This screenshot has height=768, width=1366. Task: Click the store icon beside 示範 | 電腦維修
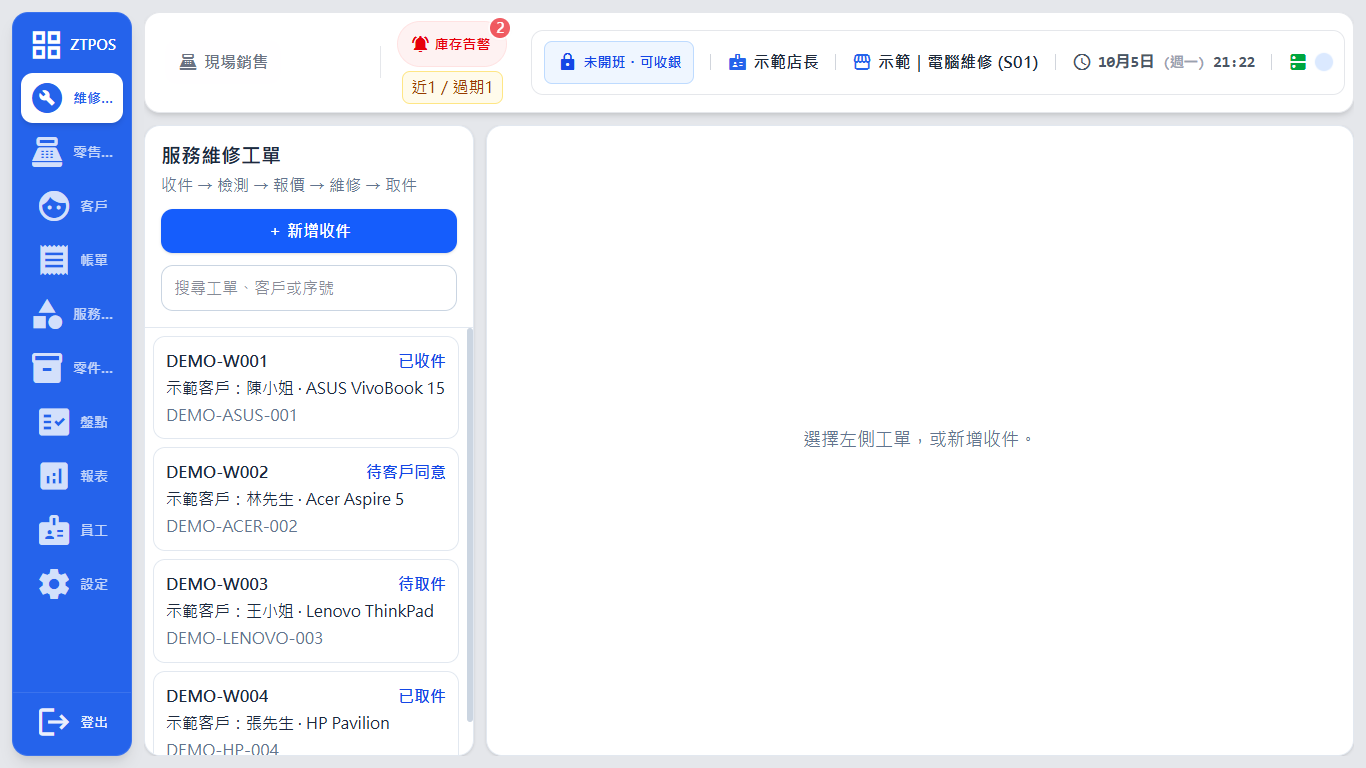coord(862,62)
